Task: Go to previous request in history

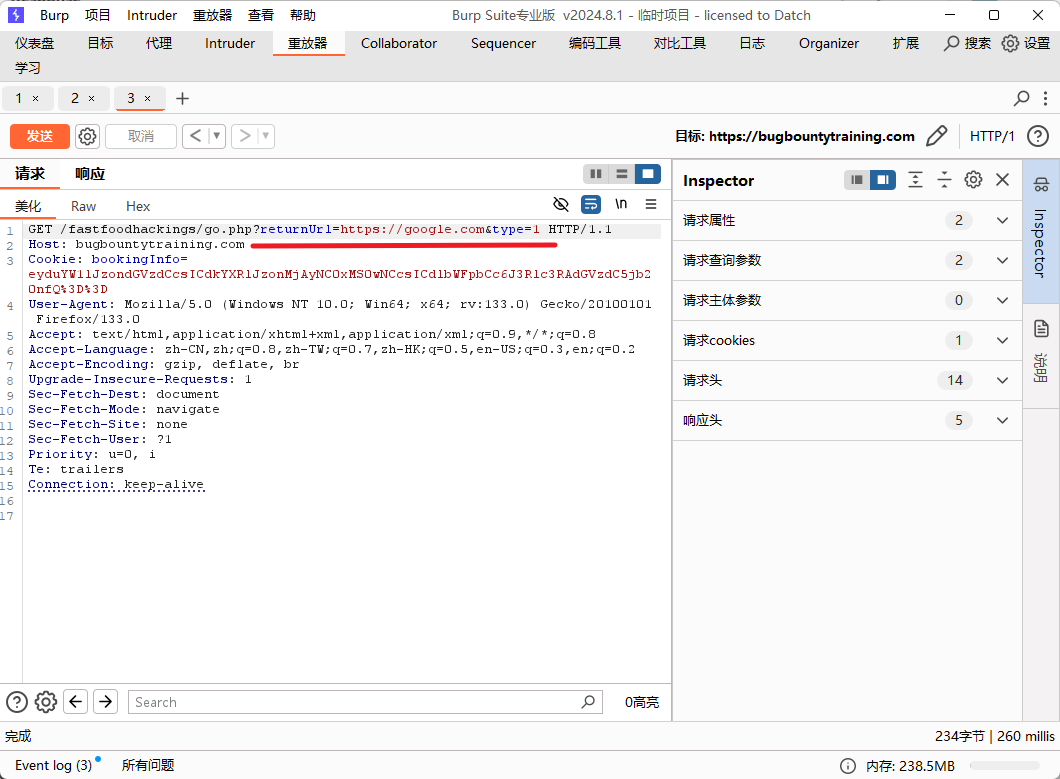Action: coord(195,137)
